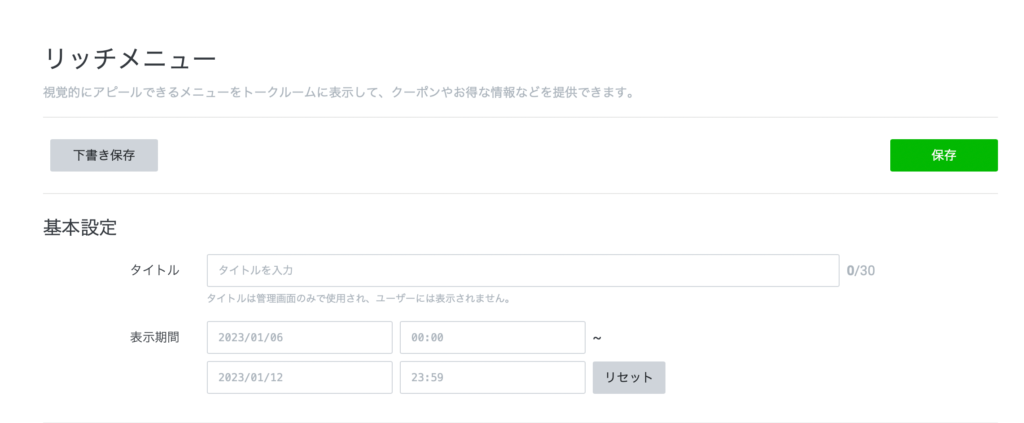Open the start date field 2023/01/06
The width and height of the screenshot is (1024, 423).
(299, 337)
